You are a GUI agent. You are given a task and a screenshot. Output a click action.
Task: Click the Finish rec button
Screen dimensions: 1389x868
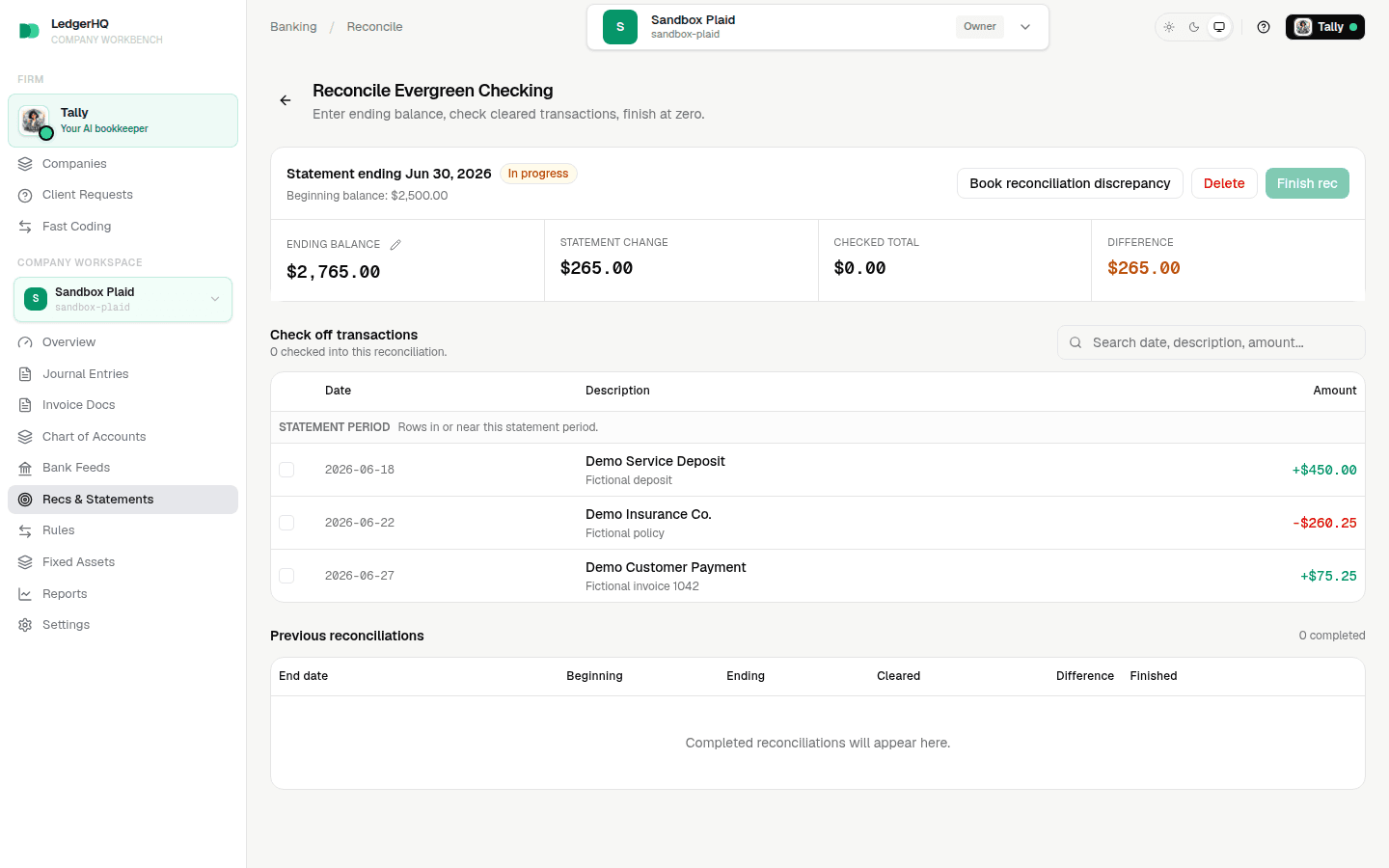[x=1307, y=183]
